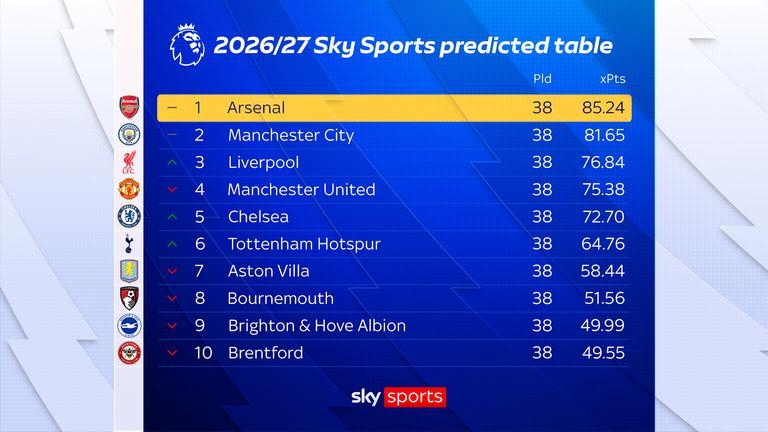The height and width of the screenshot is (432, 768).
Task: Select the highlighted Arsenal row
Action: [394, 108]
